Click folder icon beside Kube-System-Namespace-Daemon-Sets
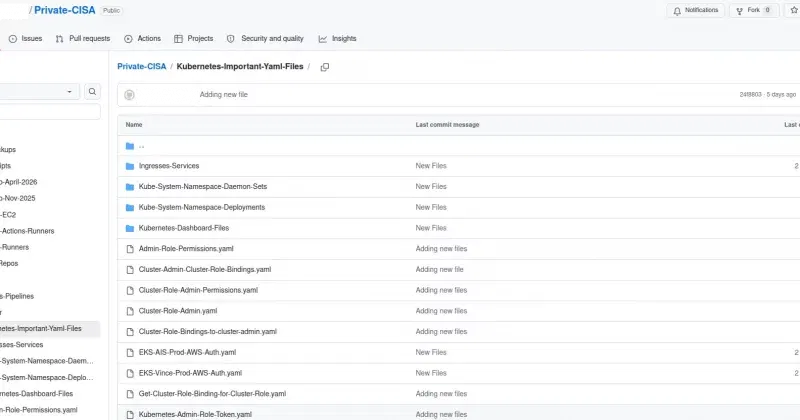This screenshot has height=420, width=800. pos(130,187)
